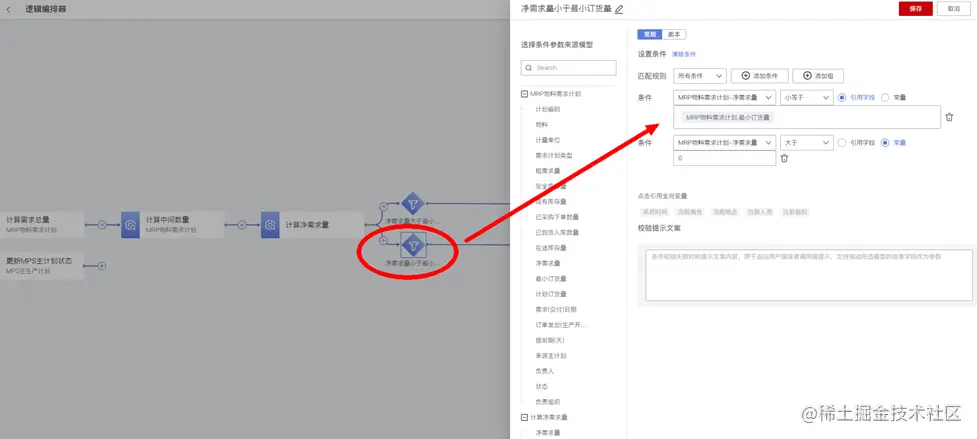Select 状态 in the field tree
The height and width of the screenshot is (439, 977).
pos(541,387)
